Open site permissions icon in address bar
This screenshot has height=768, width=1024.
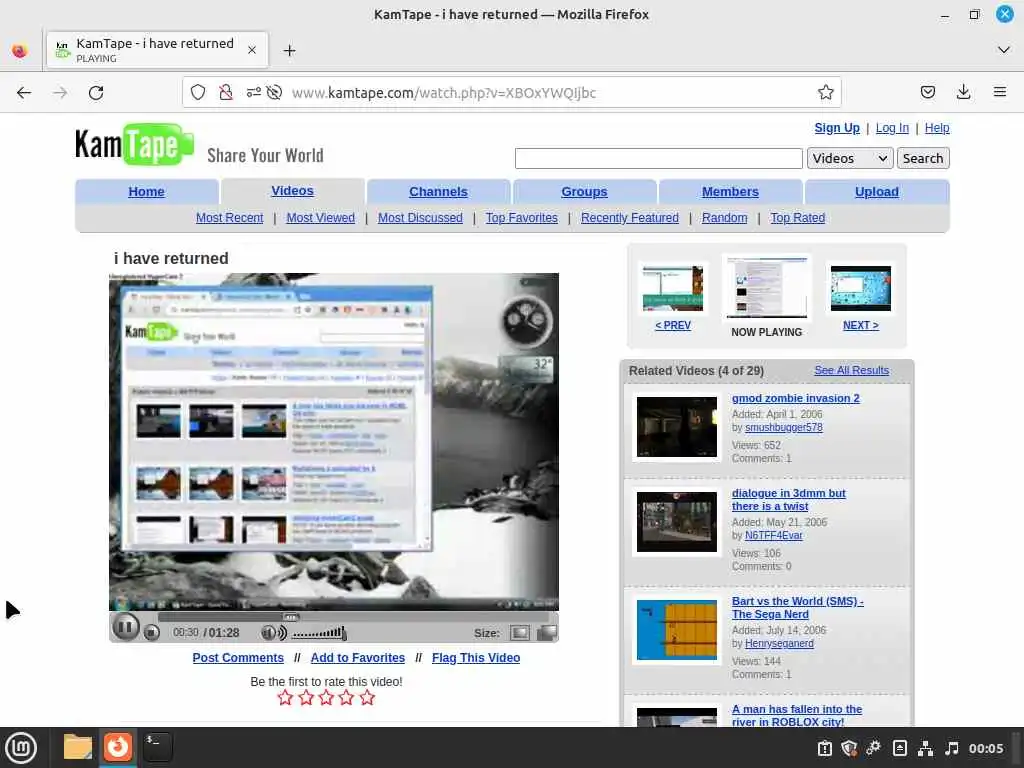click(x=253, y=93)
